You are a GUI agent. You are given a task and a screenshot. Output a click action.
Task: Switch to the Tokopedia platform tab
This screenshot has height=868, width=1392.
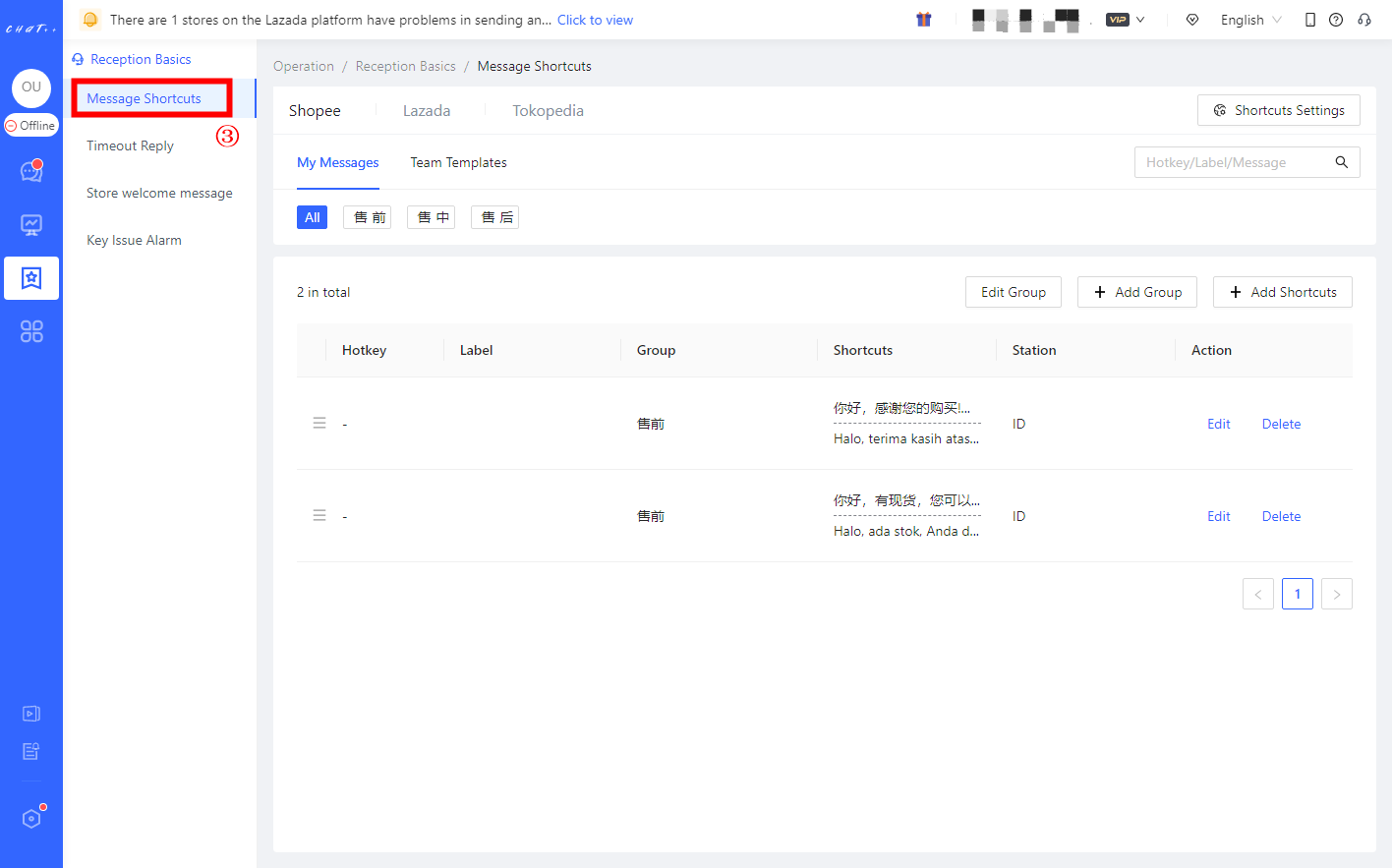[548, 111]
